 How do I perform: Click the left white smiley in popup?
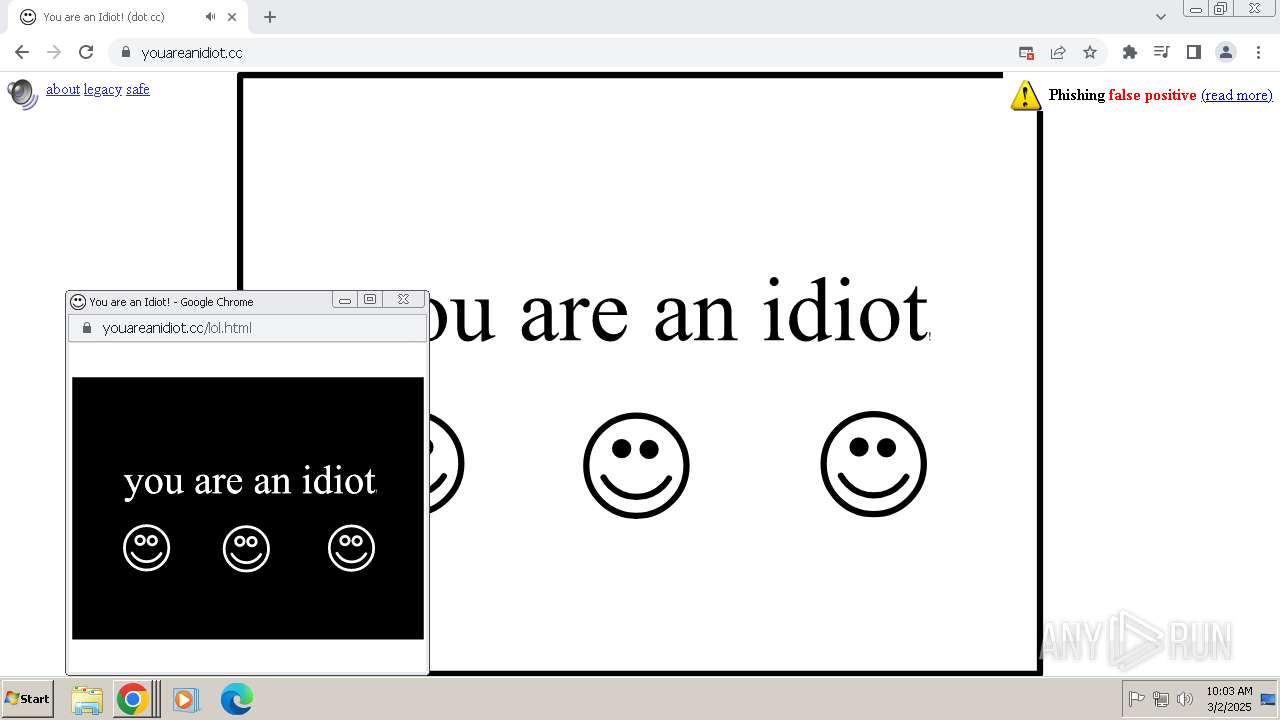pos(147,548)
